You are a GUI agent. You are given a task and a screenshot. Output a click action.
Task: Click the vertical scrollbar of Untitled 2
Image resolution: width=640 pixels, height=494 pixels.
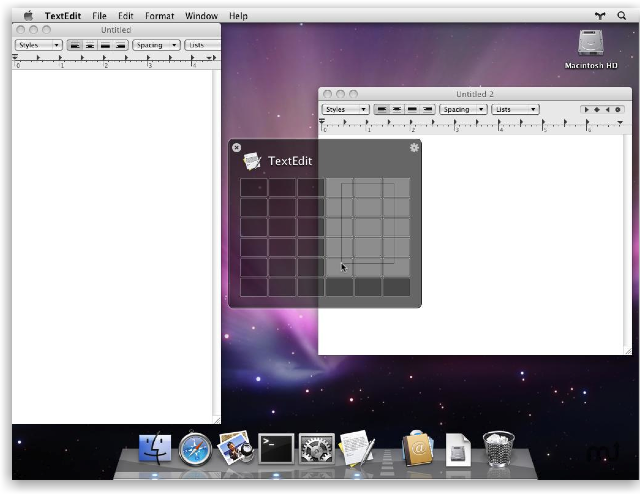(627, 241)
